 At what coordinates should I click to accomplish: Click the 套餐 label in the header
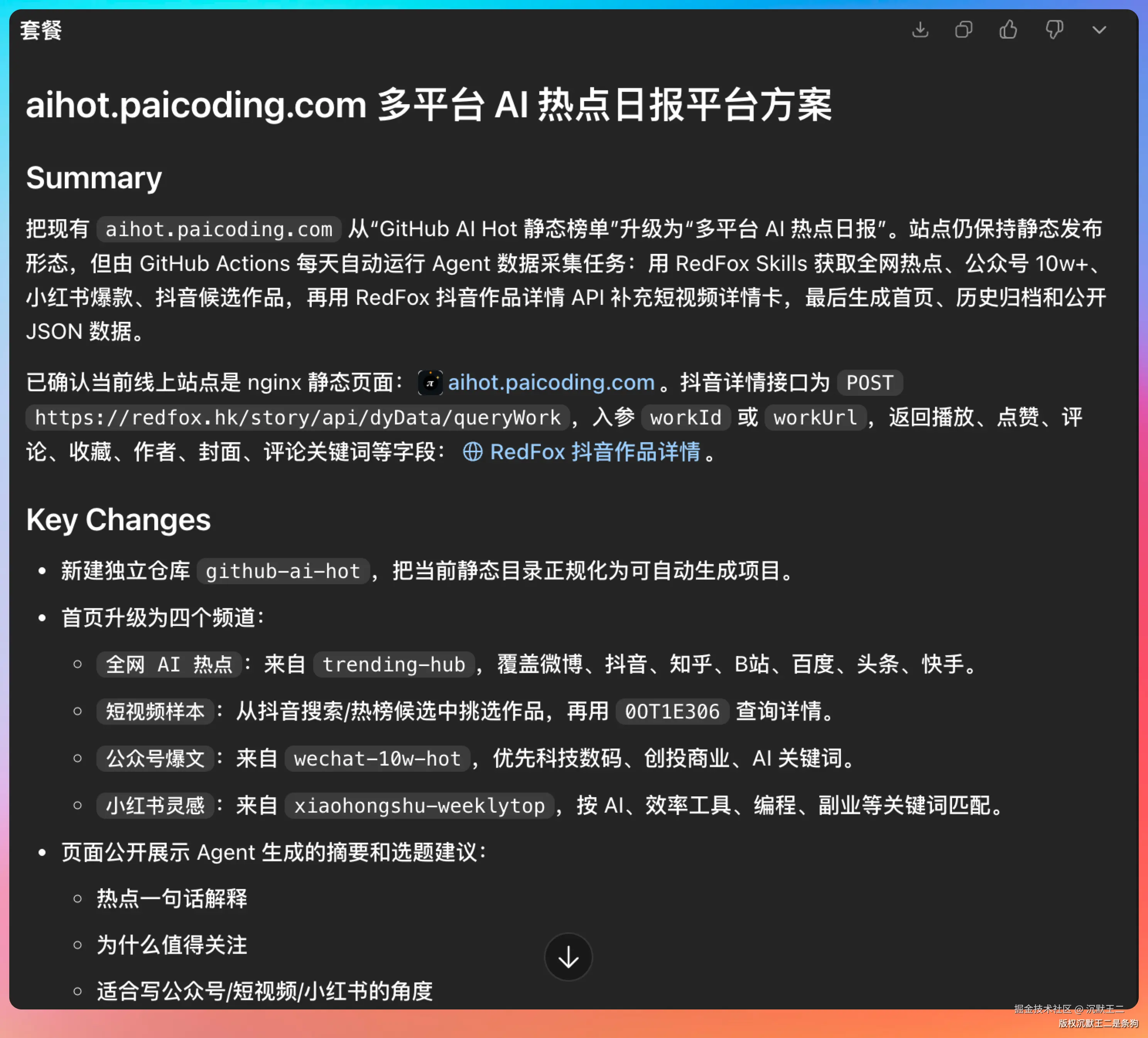pos(41,30)
